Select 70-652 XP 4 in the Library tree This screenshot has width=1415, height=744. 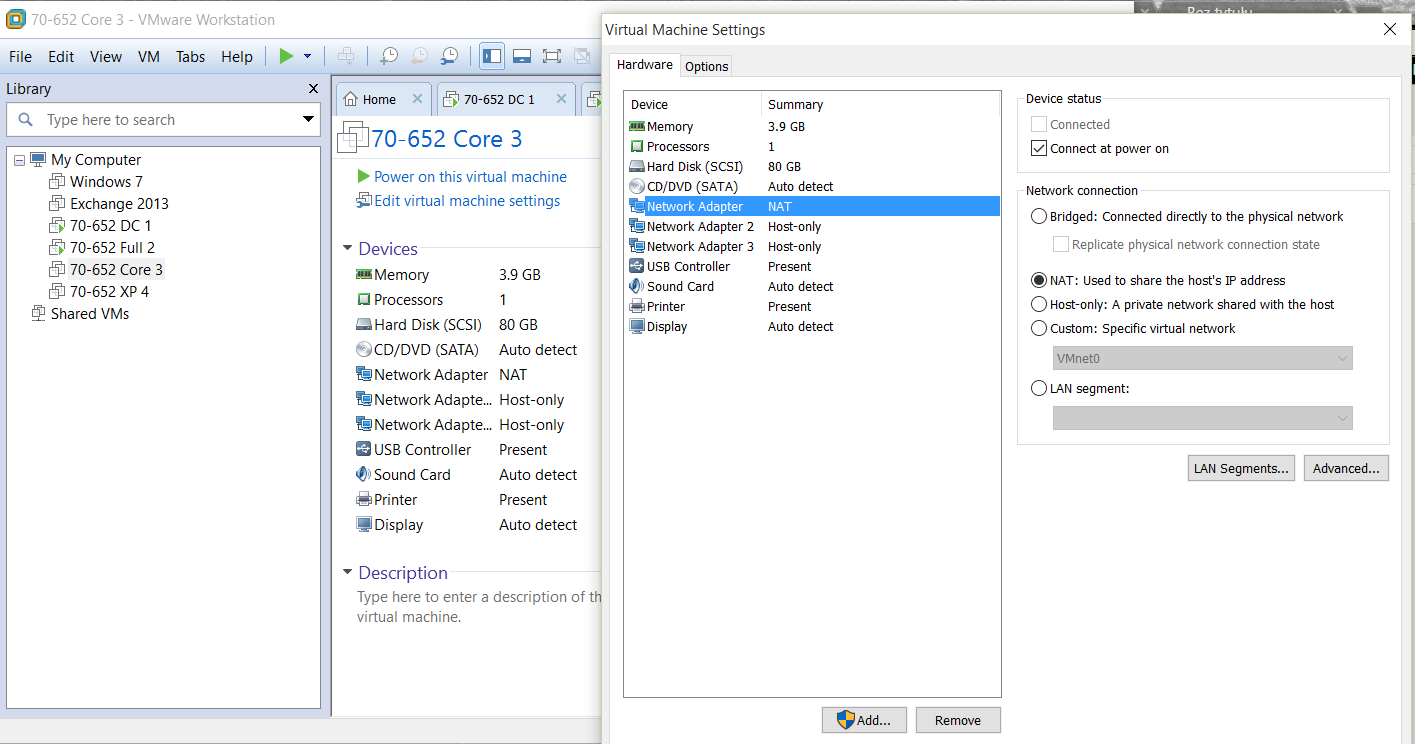(109, 291)
